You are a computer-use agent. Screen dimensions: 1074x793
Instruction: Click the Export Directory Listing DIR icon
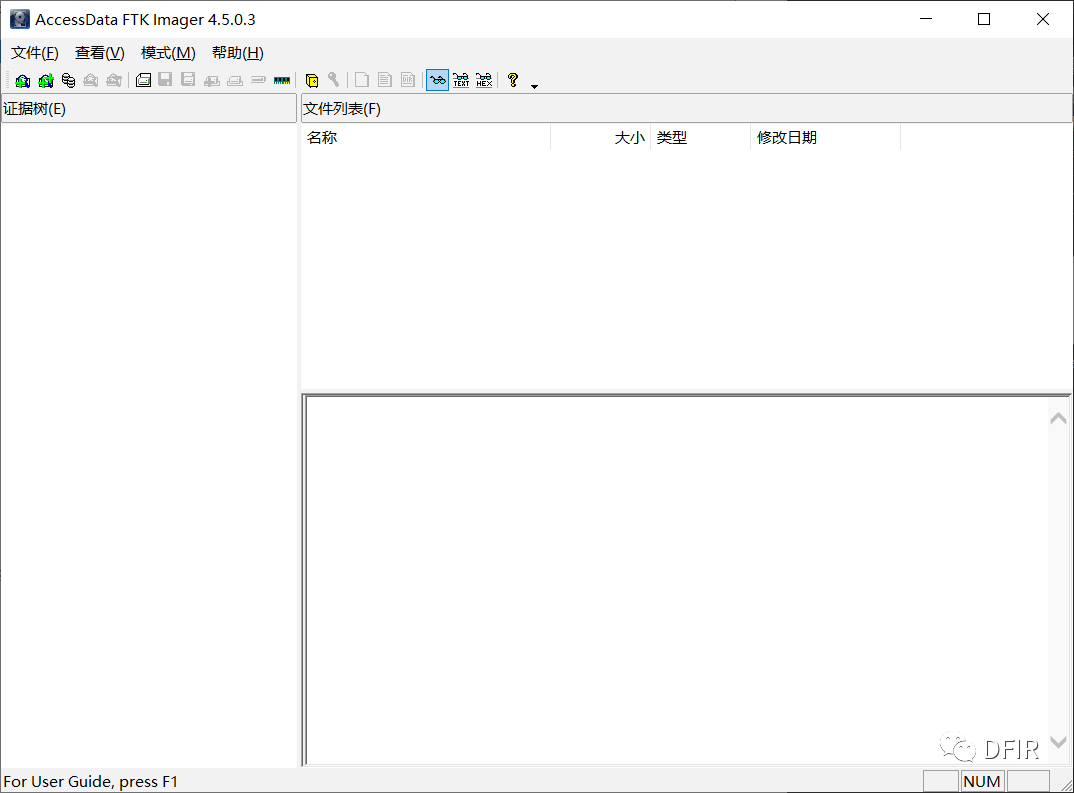click(x=408, y=80)
